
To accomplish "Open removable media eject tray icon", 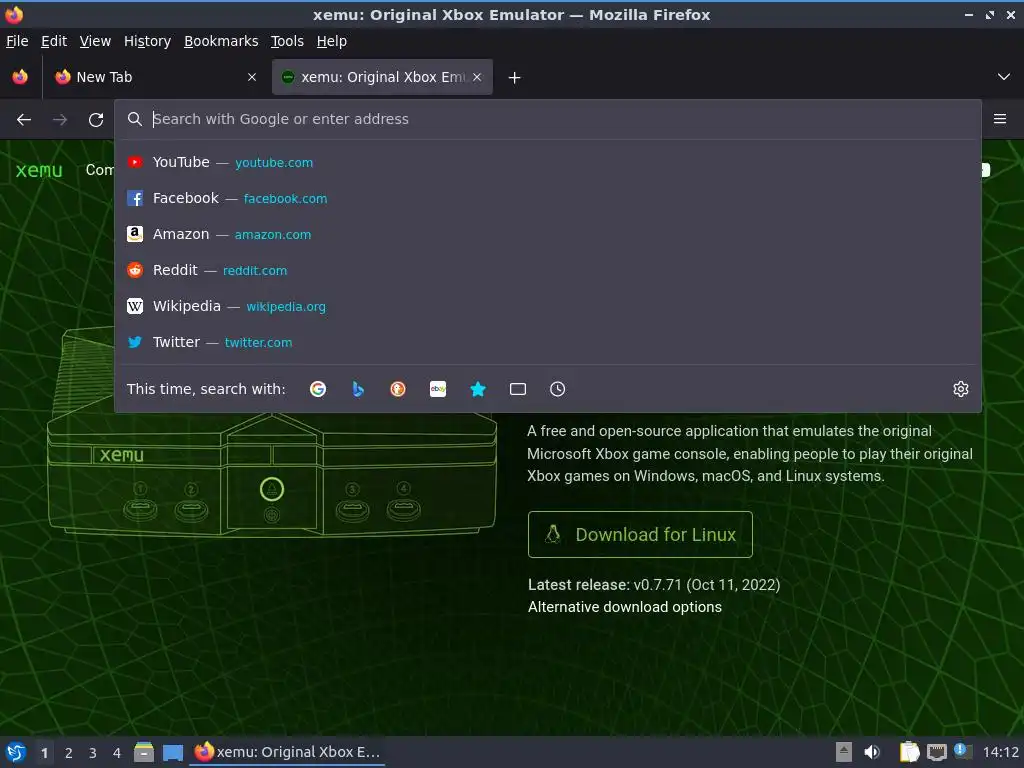I will click(x=844, y=752).
